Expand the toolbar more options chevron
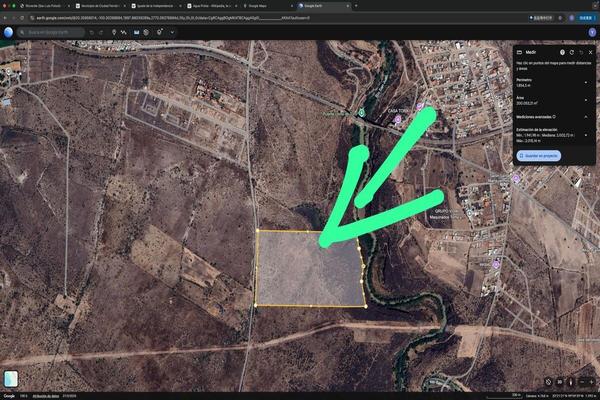The image size is (600, 400). (x=172, y=33)
